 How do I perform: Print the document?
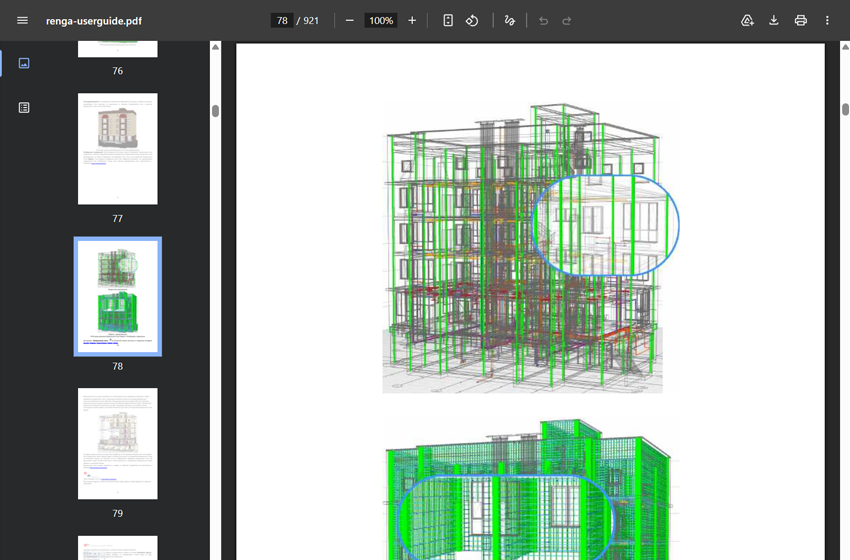click(x=801, y=21)
